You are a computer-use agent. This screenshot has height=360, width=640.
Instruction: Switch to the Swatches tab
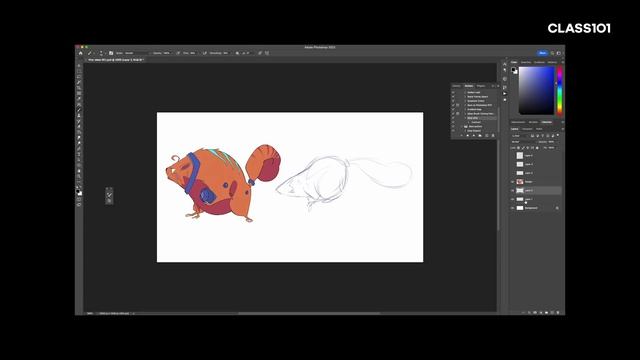[x=526, y=62]
